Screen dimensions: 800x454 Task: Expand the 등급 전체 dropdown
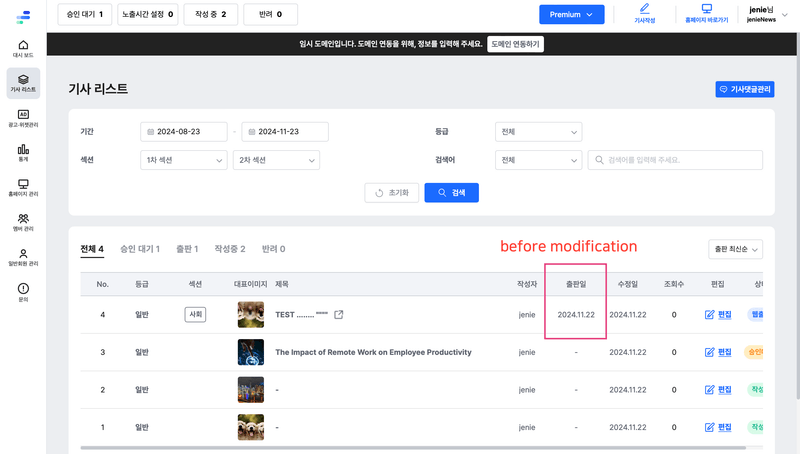coord(538,132)
